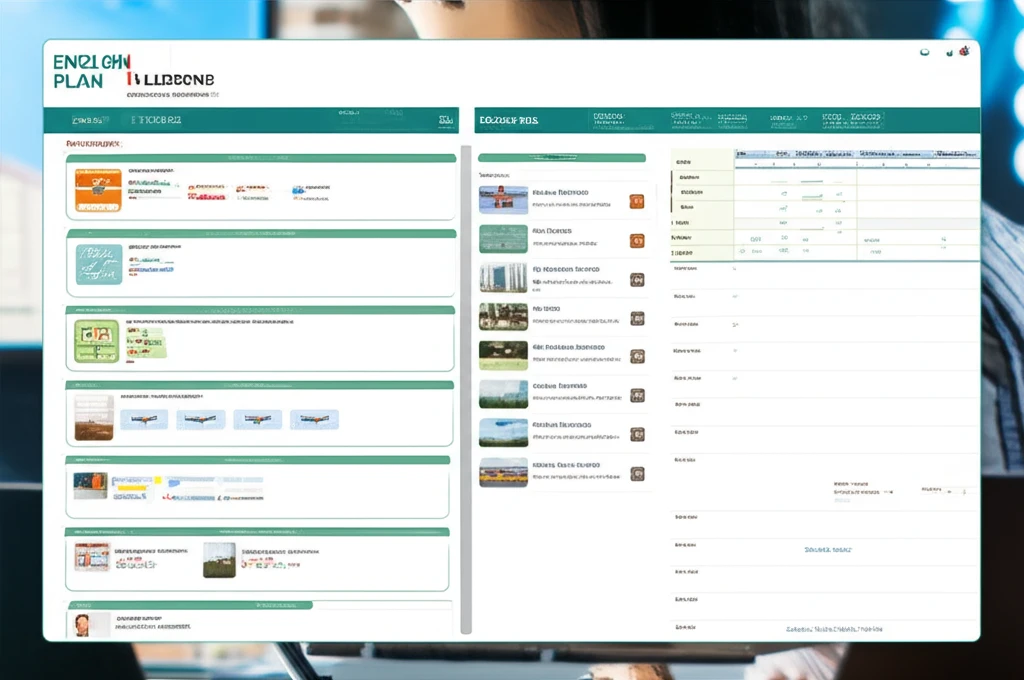1024x680 pixels.
Task: Select the second tab label in the left teal bar
Action: pos(156,120)
